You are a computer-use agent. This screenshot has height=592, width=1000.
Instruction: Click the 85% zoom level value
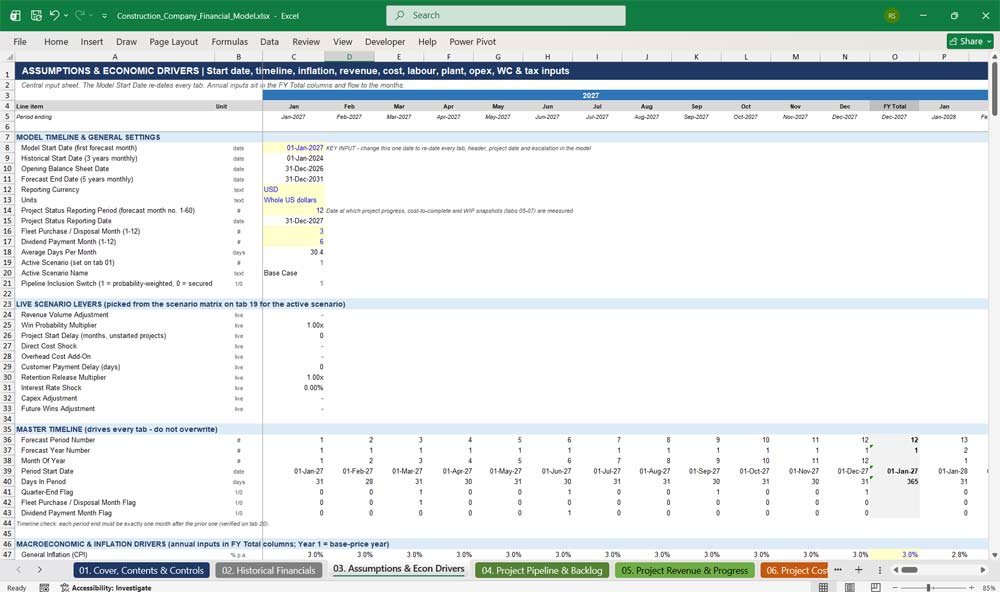(989, 588)
